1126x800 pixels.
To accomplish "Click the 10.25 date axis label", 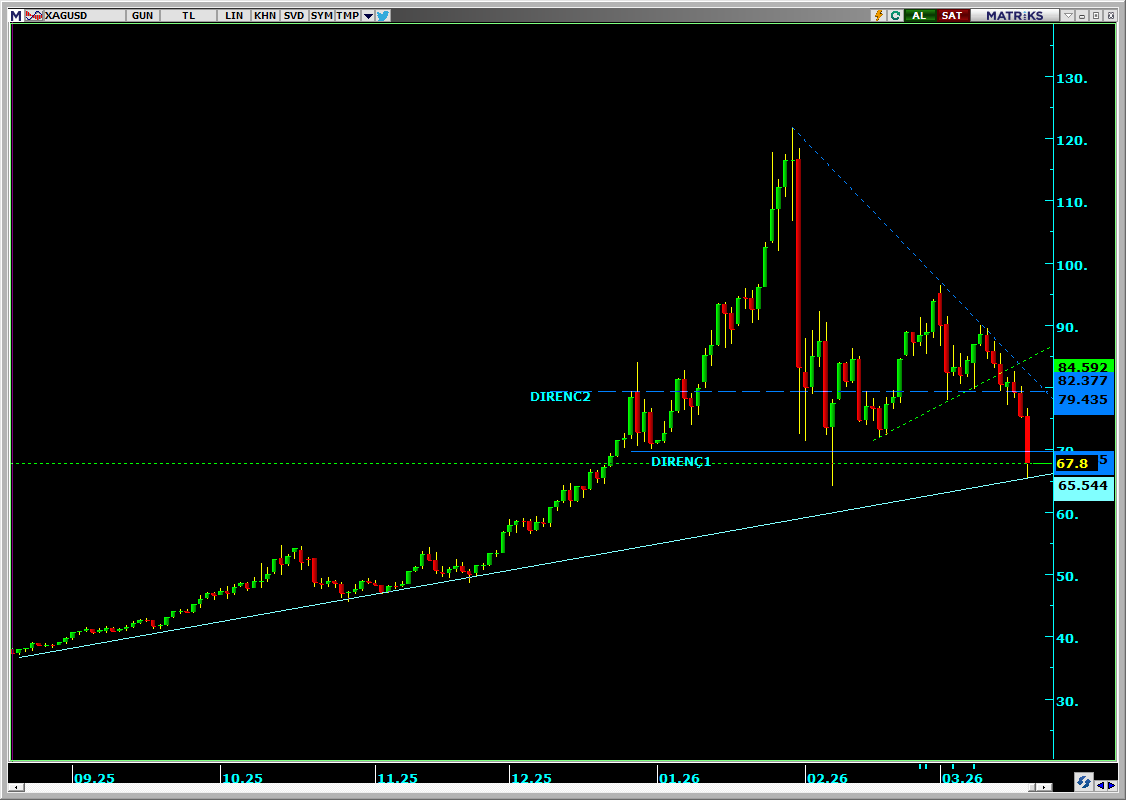I will [x=243, y=778].
